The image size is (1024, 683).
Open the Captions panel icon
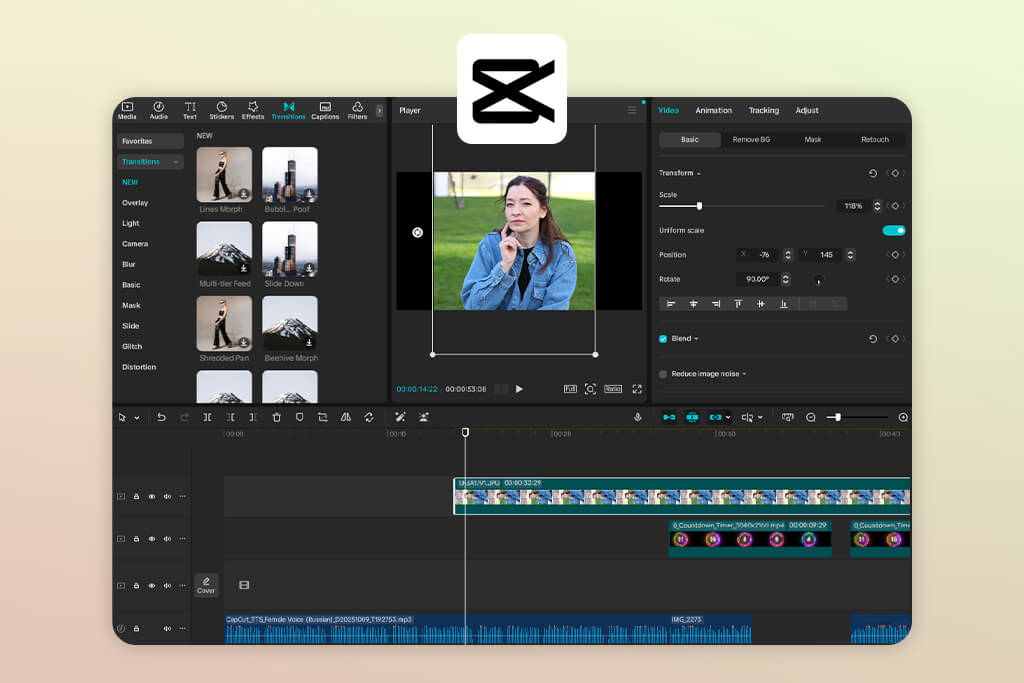[x=325, y=110]
